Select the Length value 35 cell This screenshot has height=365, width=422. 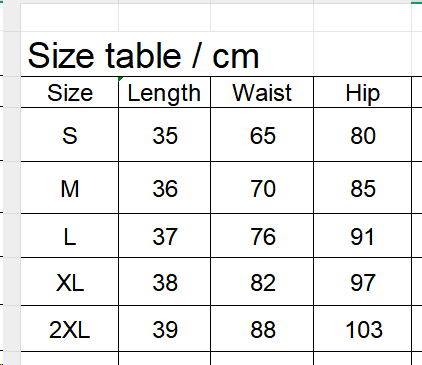pyautogui.click(x=164, y=135)
